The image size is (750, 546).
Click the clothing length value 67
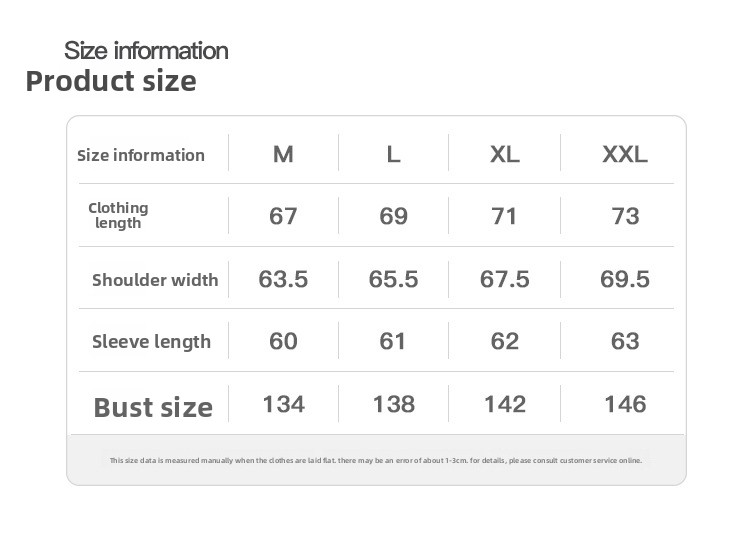click(283, 216)
